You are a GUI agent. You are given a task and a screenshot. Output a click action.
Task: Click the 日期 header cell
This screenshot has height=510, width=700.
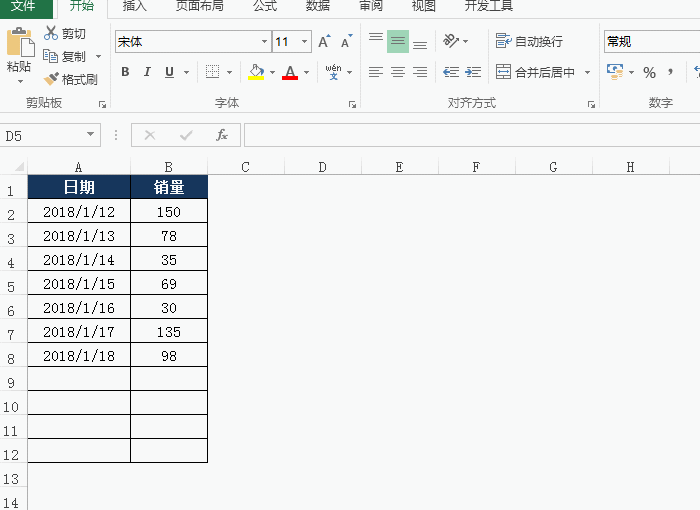[79, 187]
